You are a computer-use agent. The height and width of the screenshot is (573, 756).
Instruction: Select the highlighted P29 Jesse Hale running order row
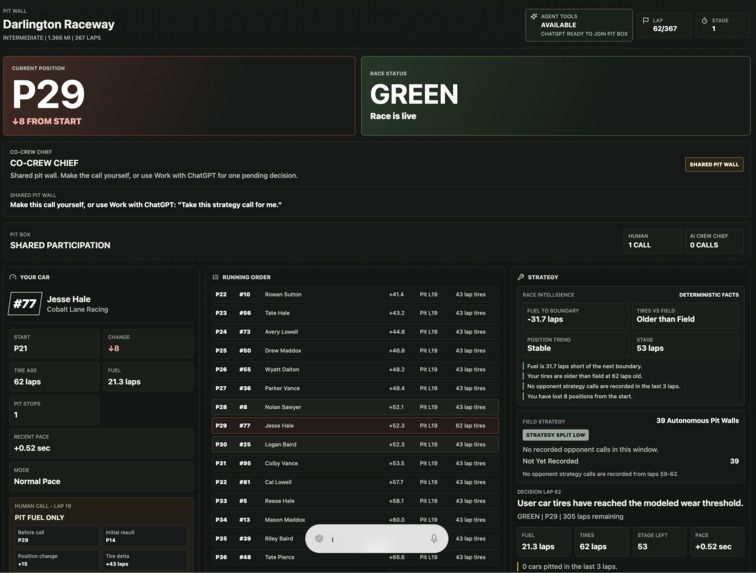(x=355, y=426)
